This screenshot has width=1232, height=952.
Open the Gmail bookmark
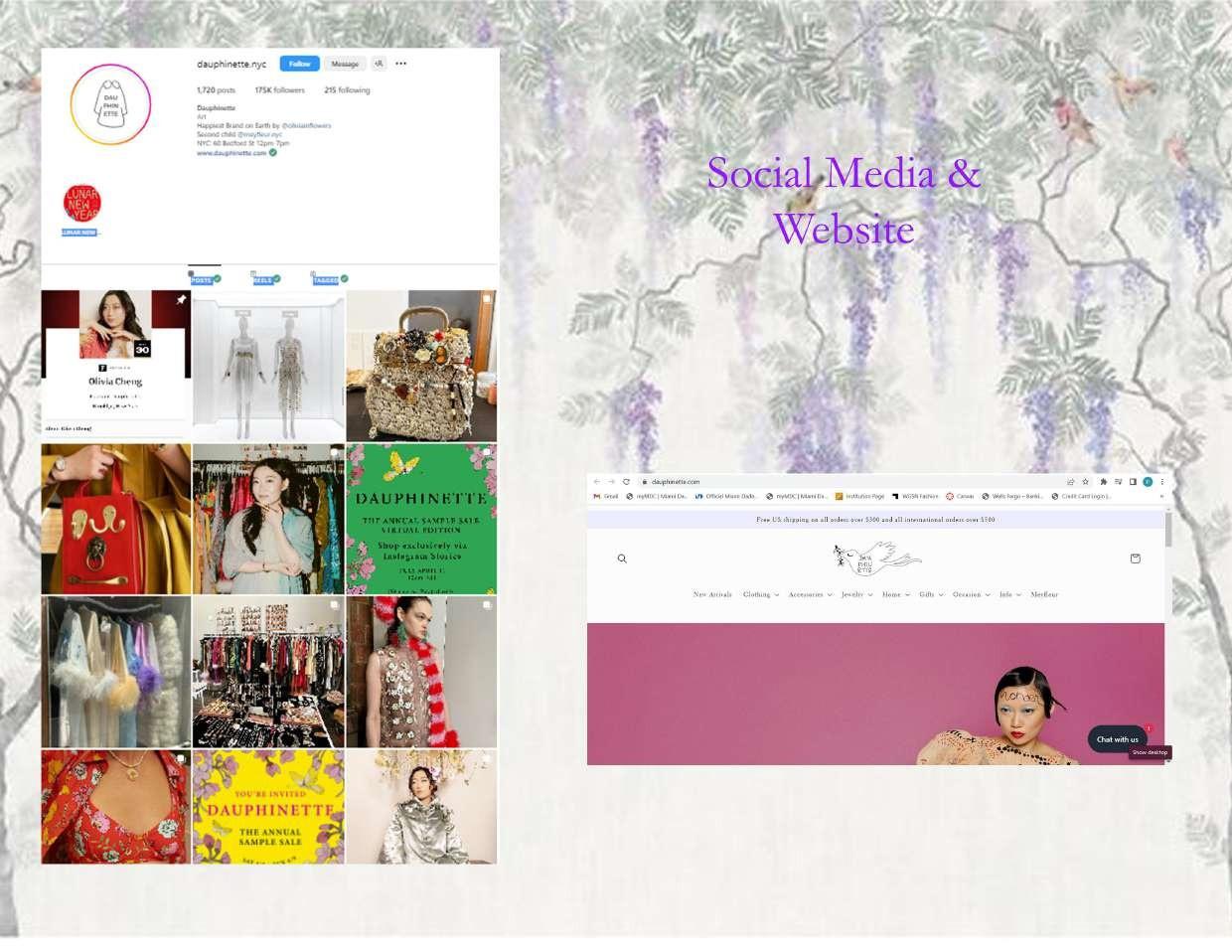coord(606,496)
